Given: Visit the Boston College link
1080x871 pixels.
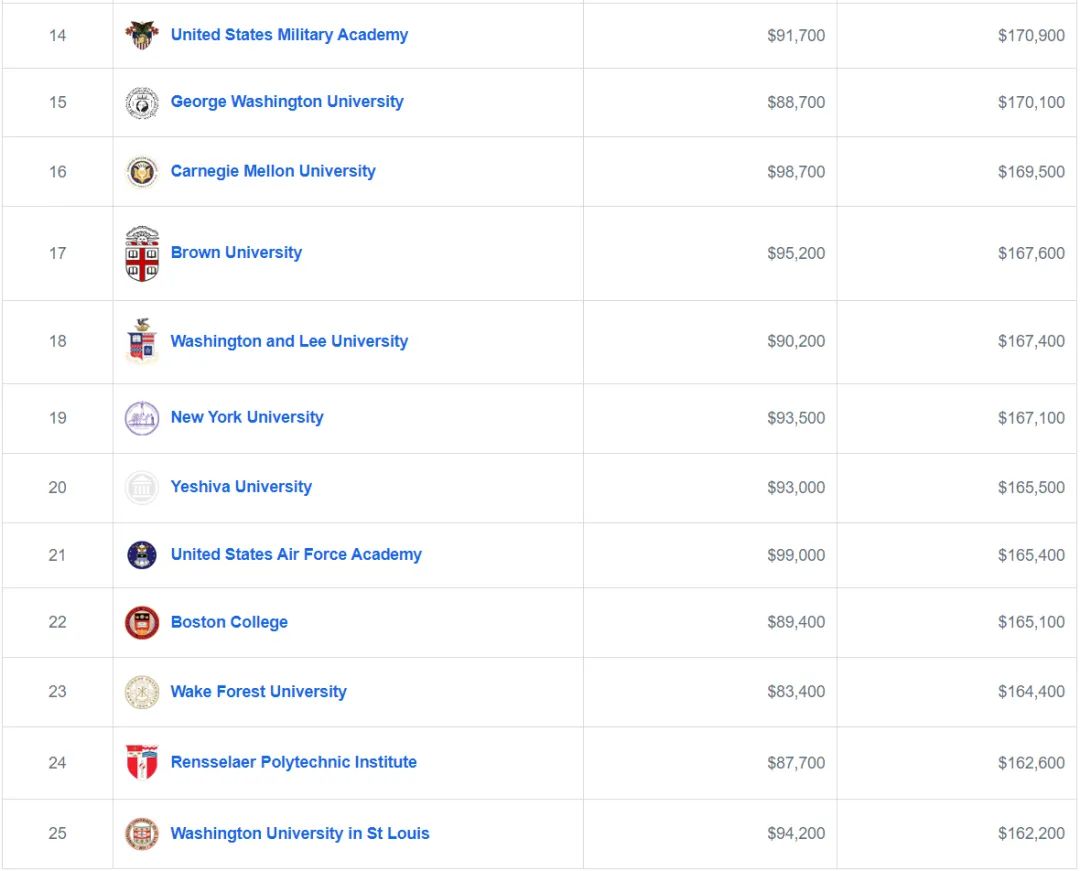Looking at the screenshot, I should coord(229,622).
